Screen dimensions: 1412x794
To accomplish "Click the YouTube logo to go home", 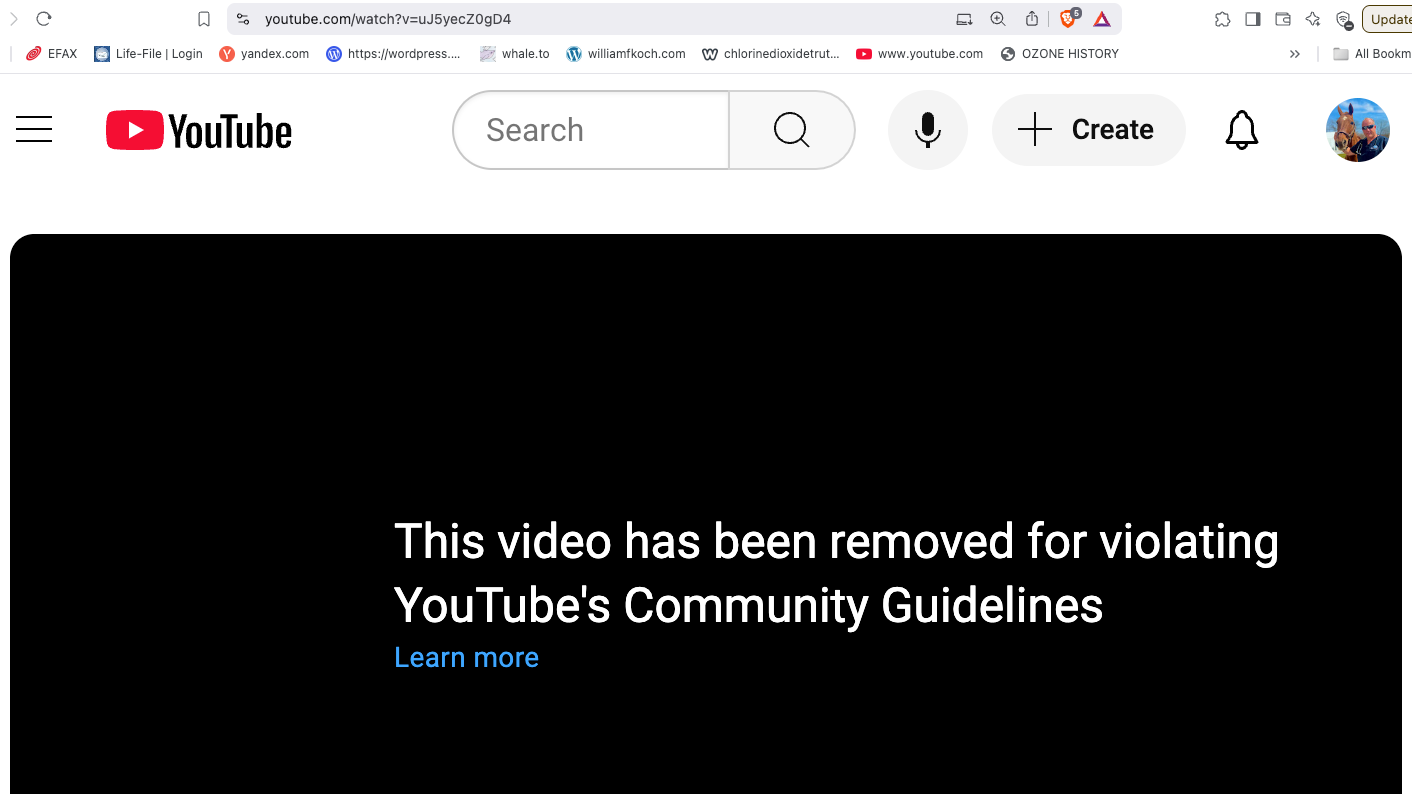I will 199,130.
